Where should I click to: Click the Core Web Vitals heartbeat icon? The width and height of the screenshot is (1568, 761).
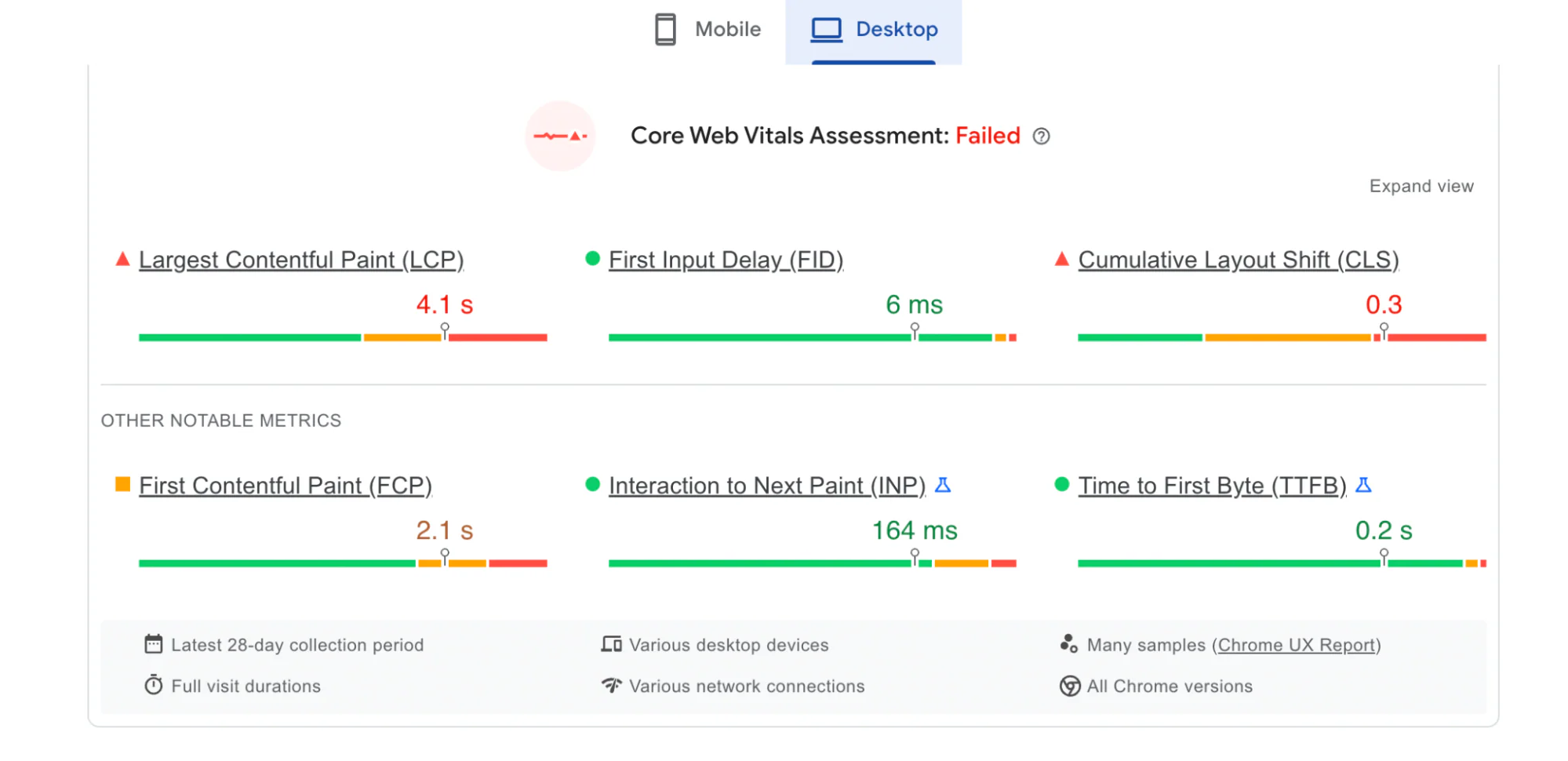coord(560,136)
